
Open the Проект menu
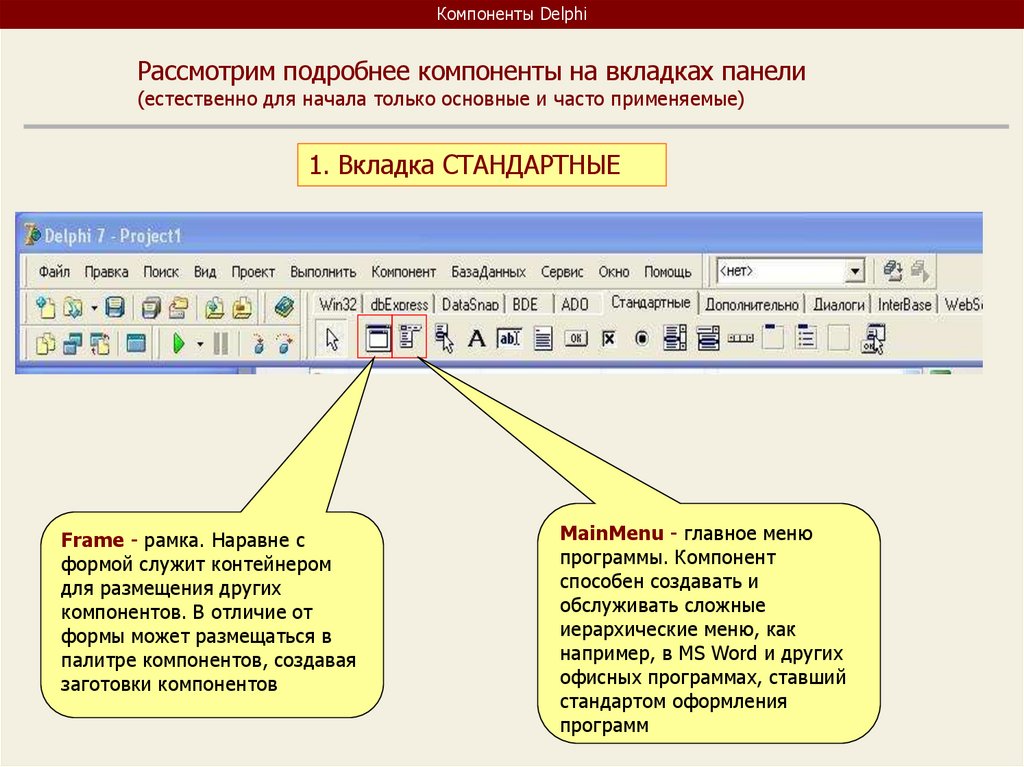(x=253, y=271)
